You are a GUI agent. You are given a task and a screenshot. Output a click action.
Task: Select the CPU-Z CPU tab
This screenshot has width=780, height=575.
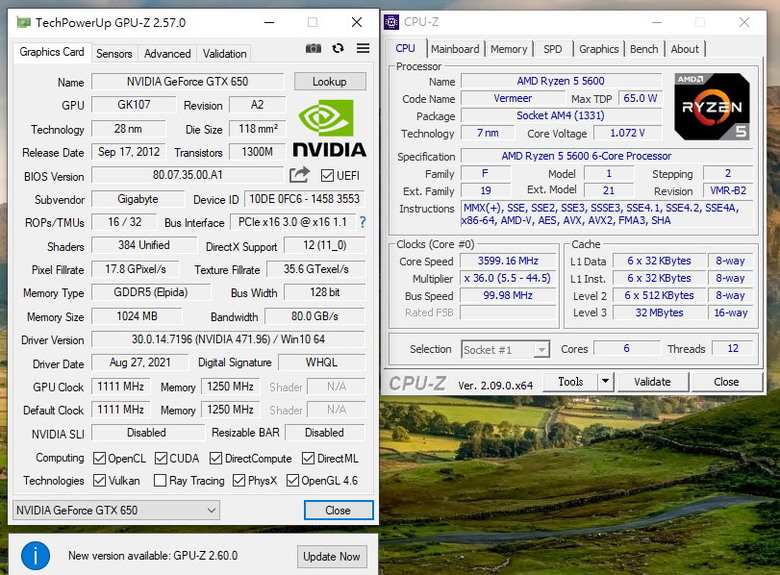point(405,48)
